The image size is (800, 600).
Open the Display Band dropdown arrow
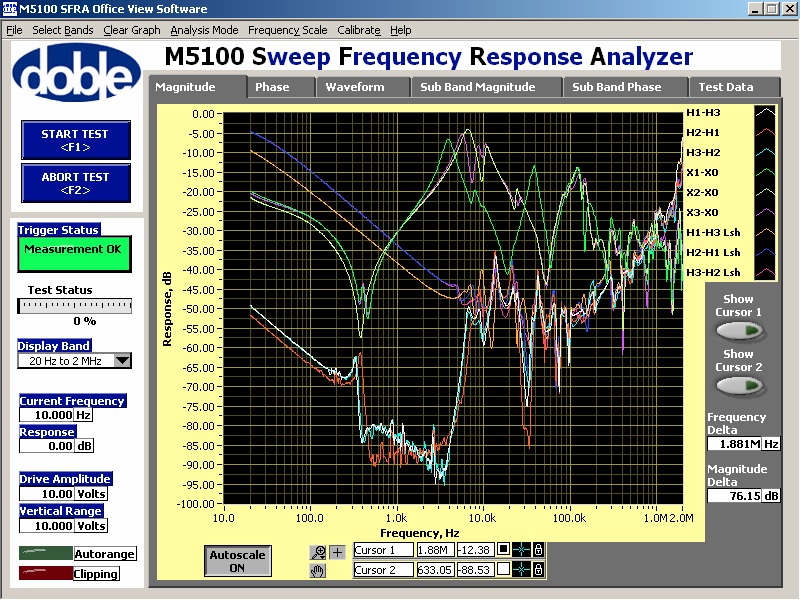122,361
